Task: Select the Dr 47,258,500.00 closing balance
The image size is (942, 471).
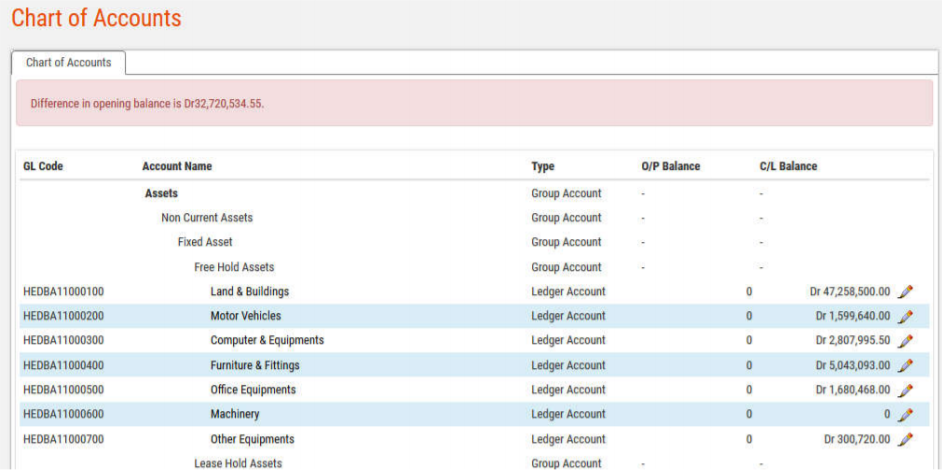Action: (849, 292)
